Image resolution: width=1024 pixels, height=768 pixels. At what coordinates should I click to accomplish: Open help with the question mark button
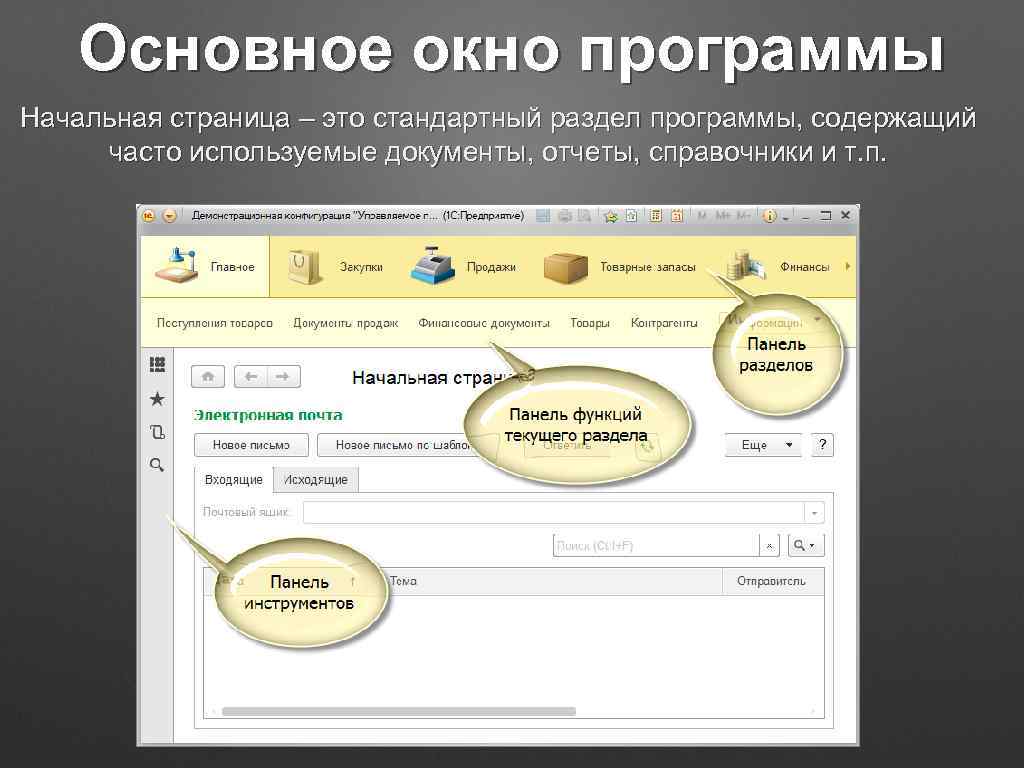[820, 445]
